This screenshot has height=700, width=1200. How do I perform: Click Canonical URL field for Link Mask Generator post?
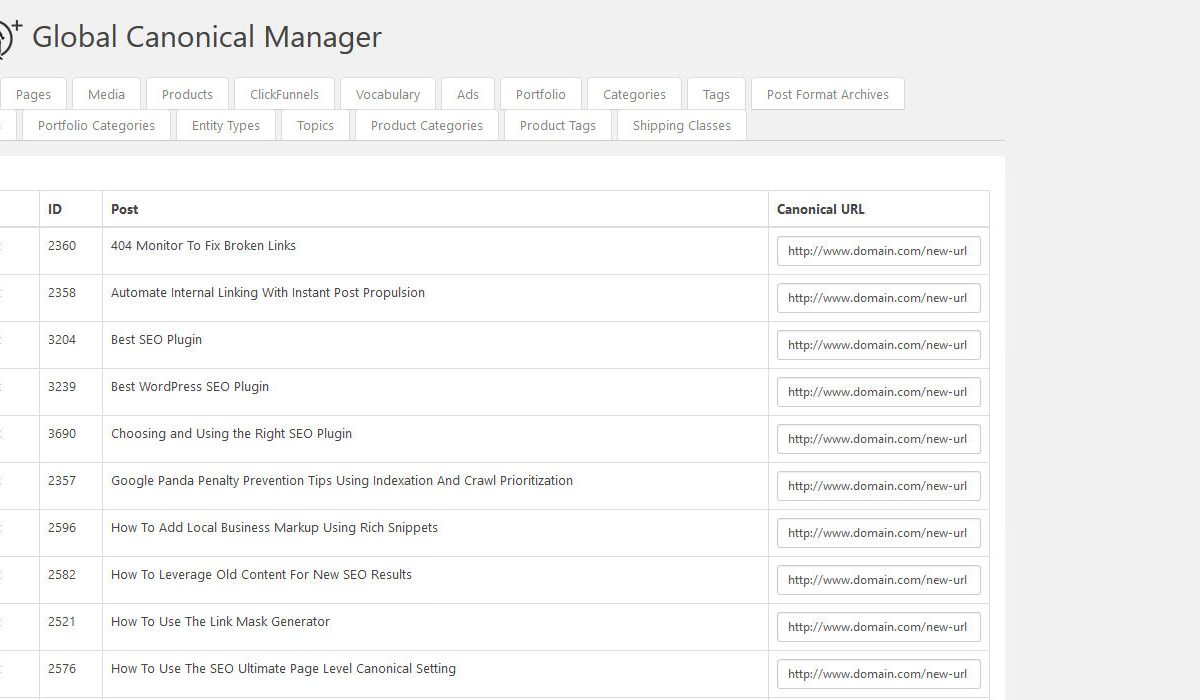[878, 627]
